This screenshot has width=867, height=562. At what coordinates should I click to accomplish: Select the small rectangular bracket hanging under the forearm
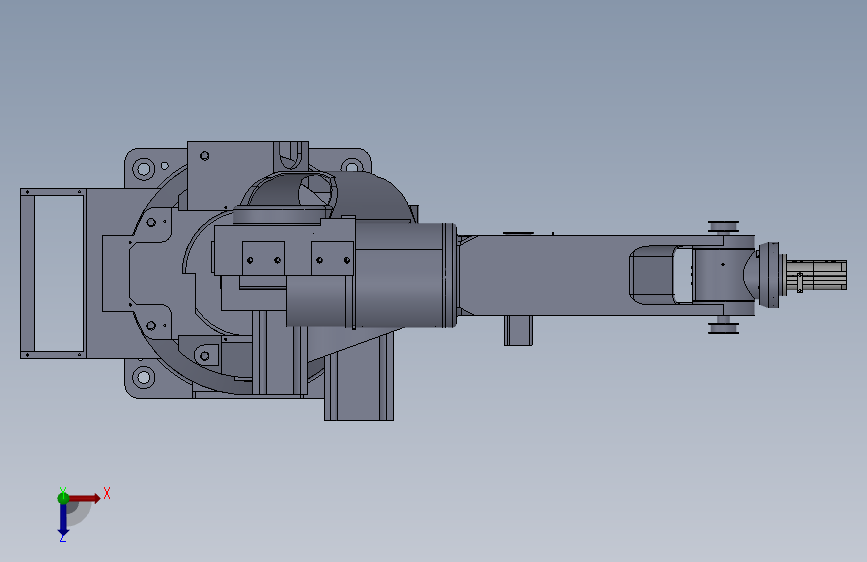[518, 330]
